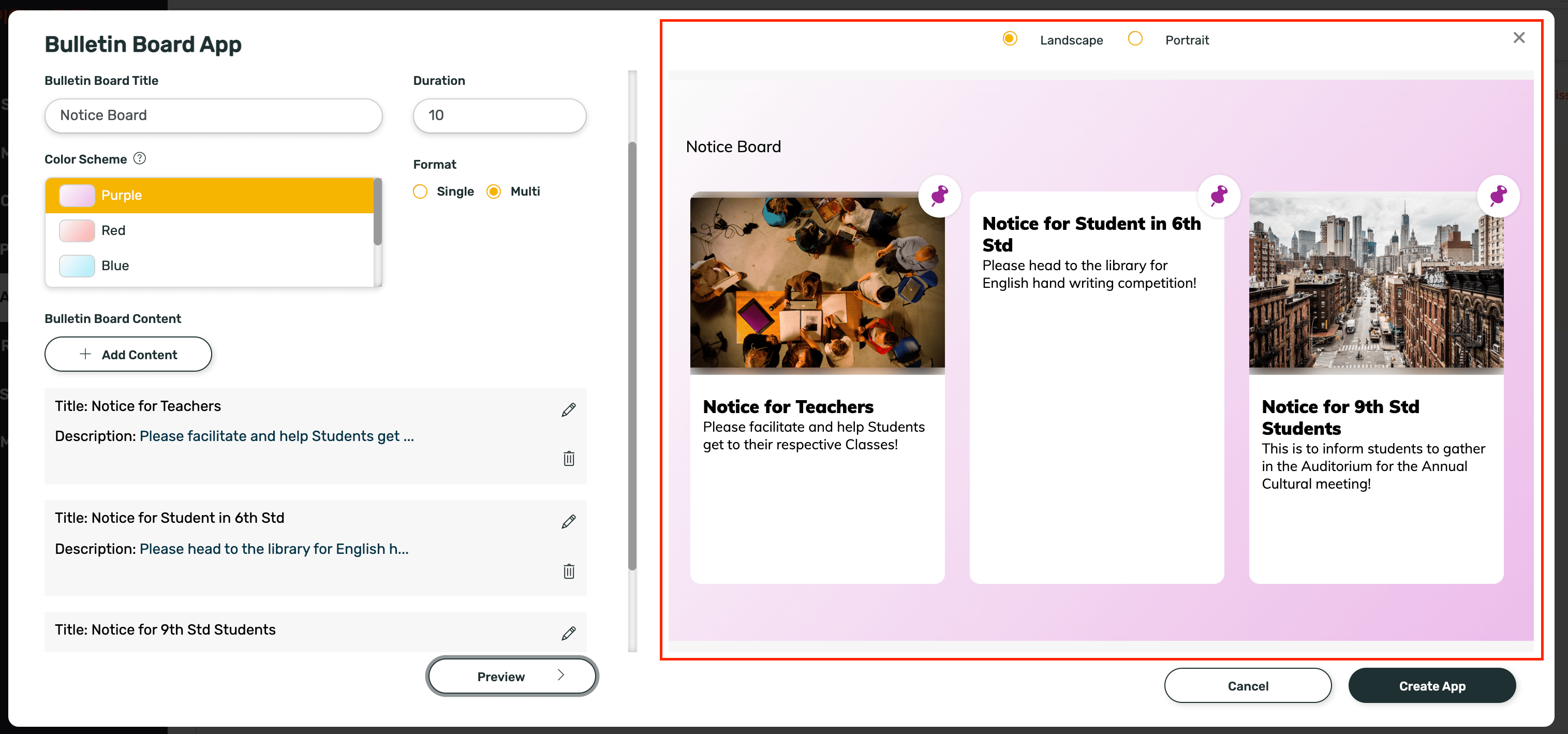The image size is (1568, 734).
Task: Click the Add Content button
Action: pos(128,354)
